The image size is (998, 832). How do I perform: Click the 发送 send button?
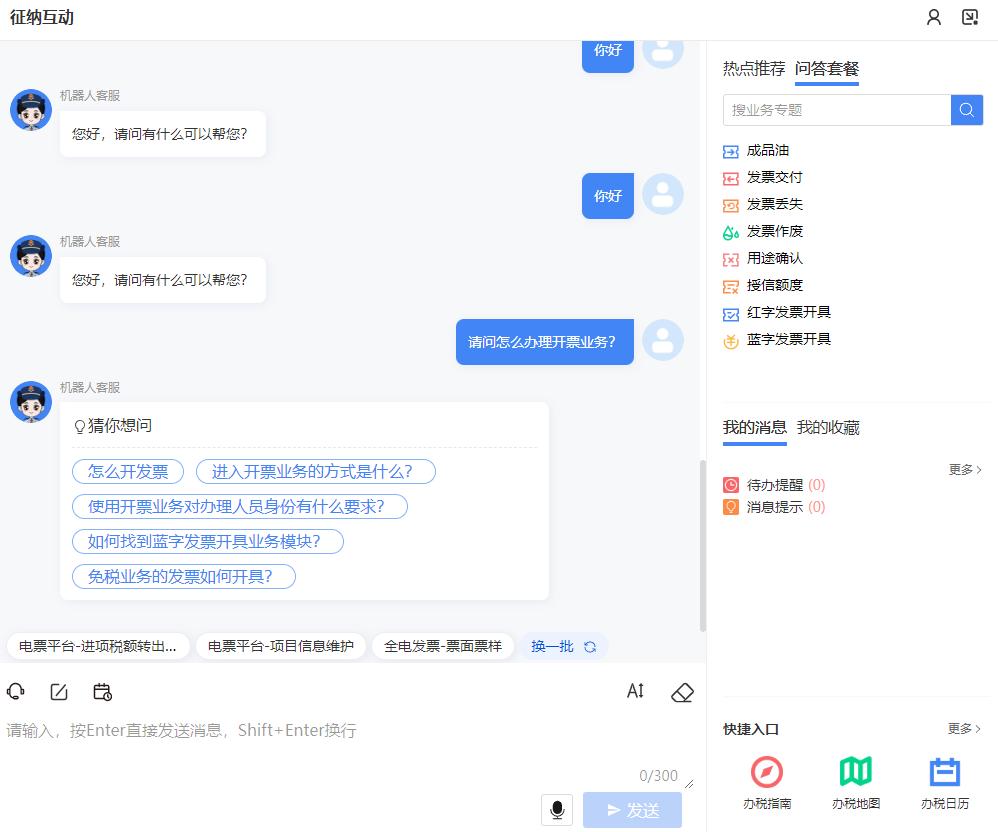[631, 810]
